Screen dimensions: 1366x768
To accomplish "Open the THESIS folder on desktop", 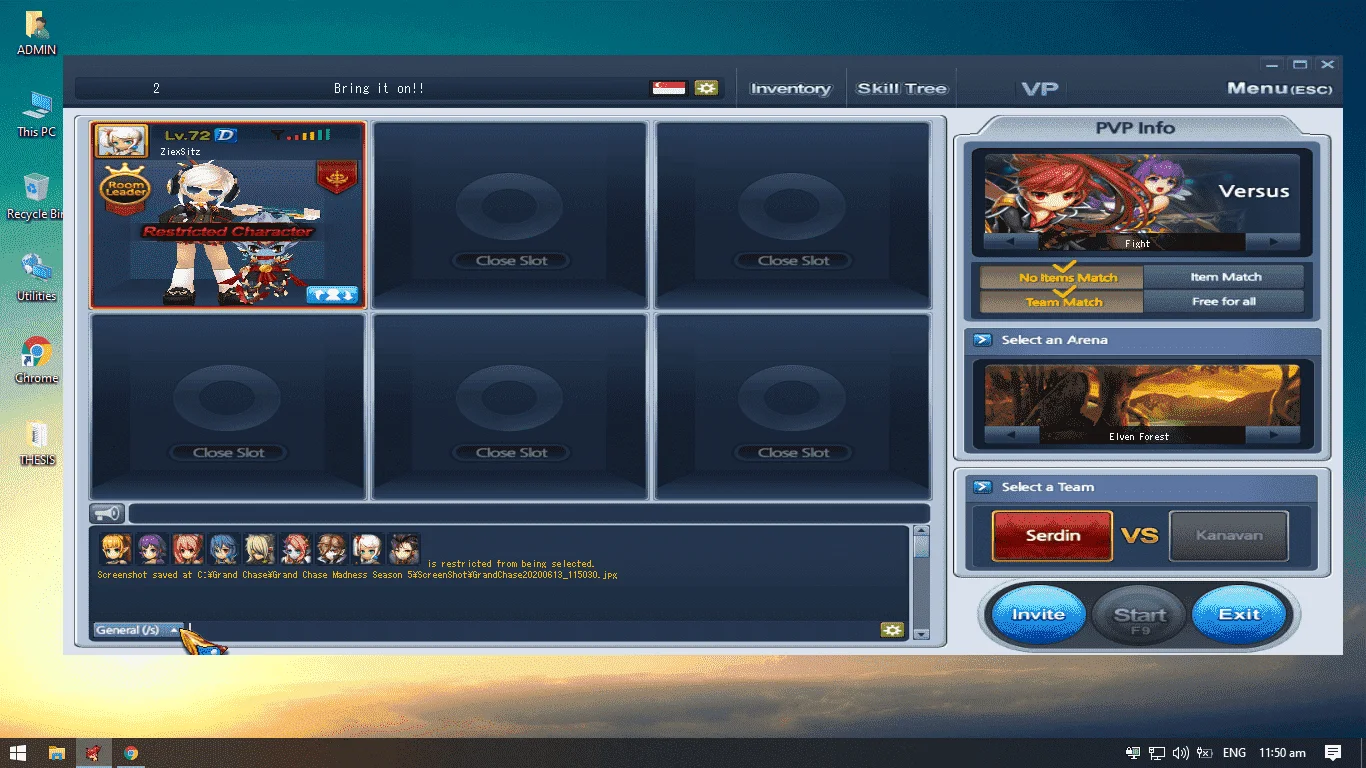I will (37, 444).
